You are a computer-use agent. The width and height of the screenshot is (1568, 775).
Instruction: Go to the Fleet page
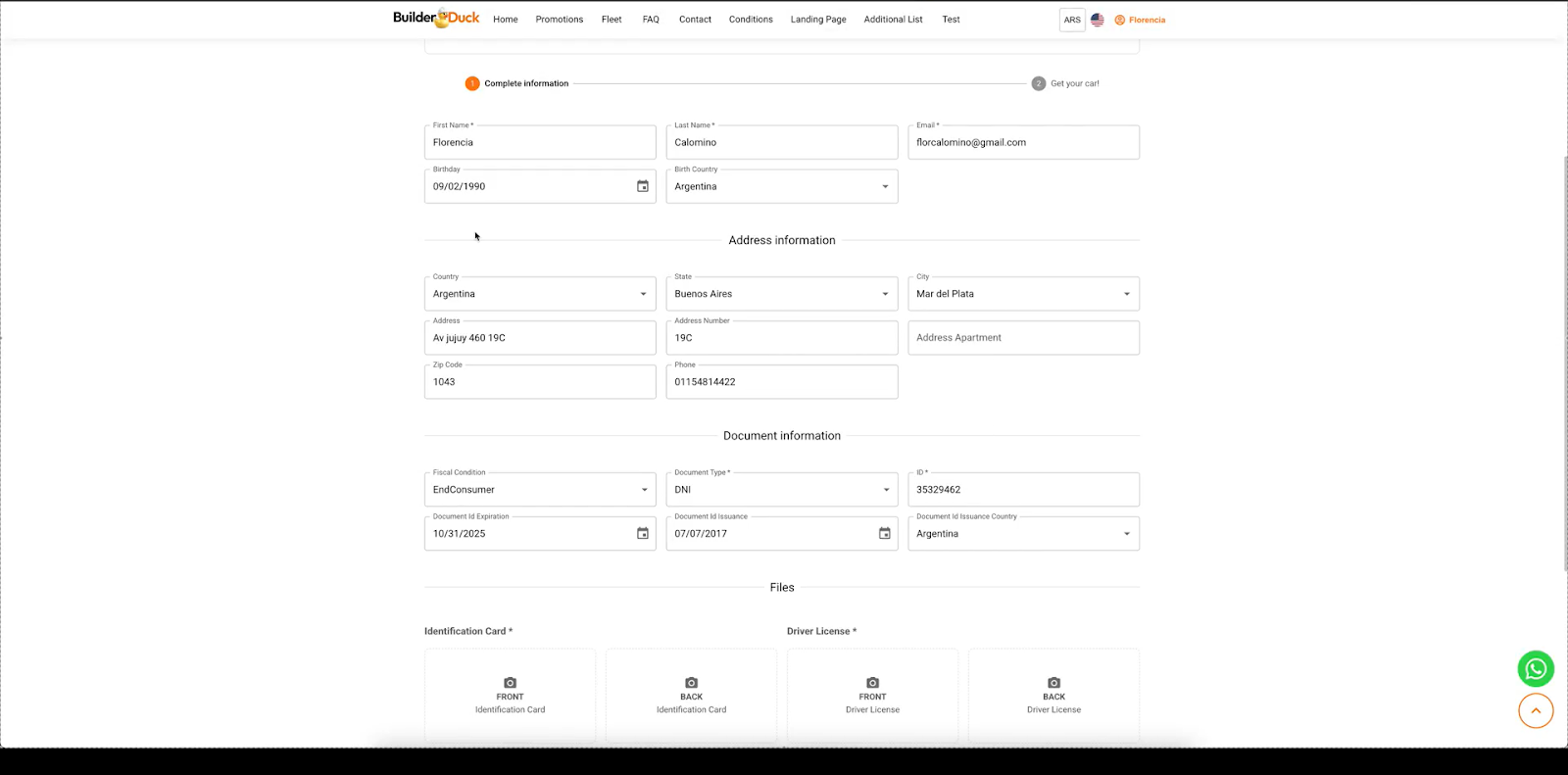pos(612,20)
